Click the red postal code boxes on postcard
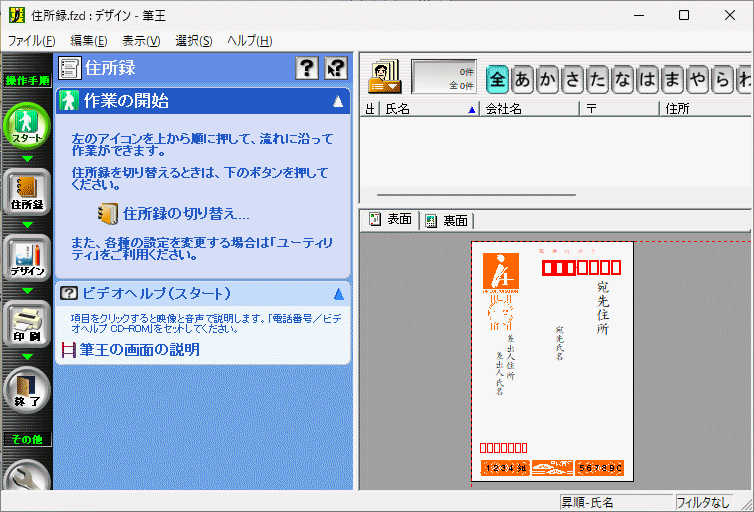 point(581,268)
